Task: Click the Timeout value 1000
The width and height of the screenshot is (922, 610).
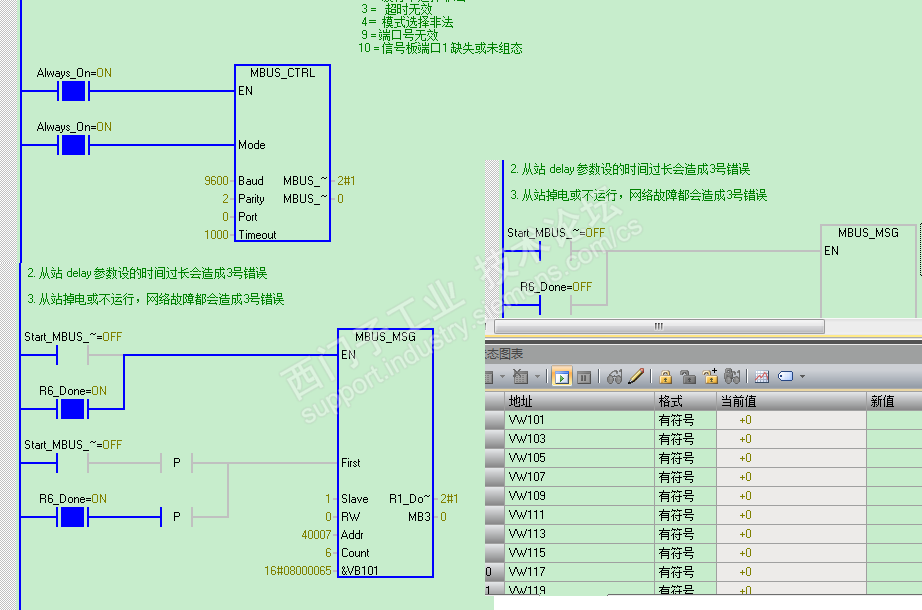Action: click(x=216, y=235)
